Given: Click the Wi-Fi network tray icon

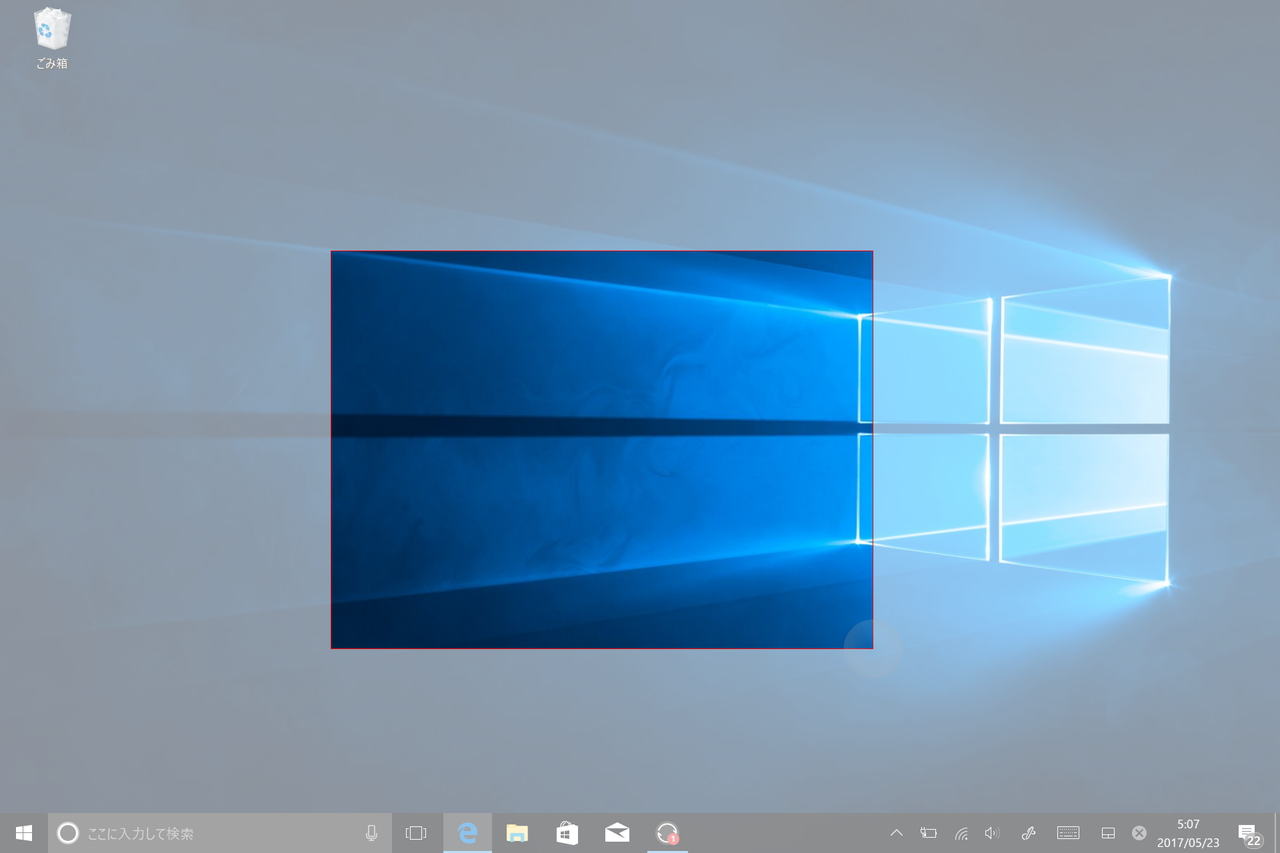Looking at the screenshot, I should (961, 832).
